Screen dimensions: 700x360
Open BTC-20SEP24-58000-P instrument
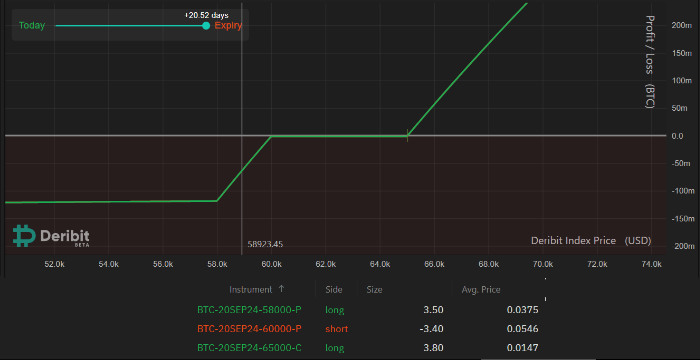pos(249,310)
